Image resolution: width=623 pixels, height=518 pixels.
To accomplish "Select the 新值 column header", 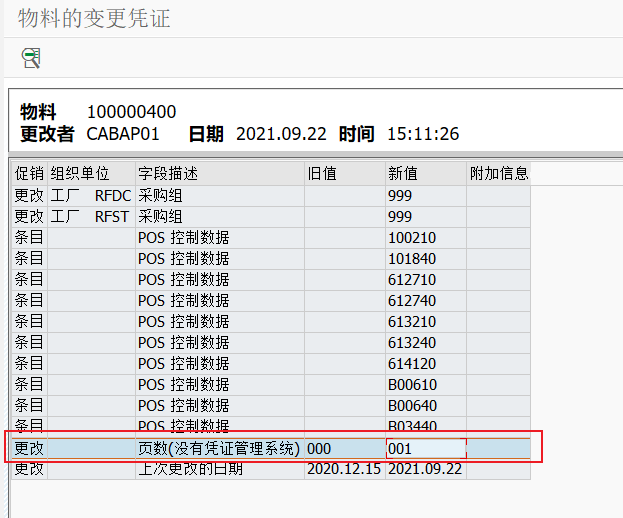I will [426, 174].
